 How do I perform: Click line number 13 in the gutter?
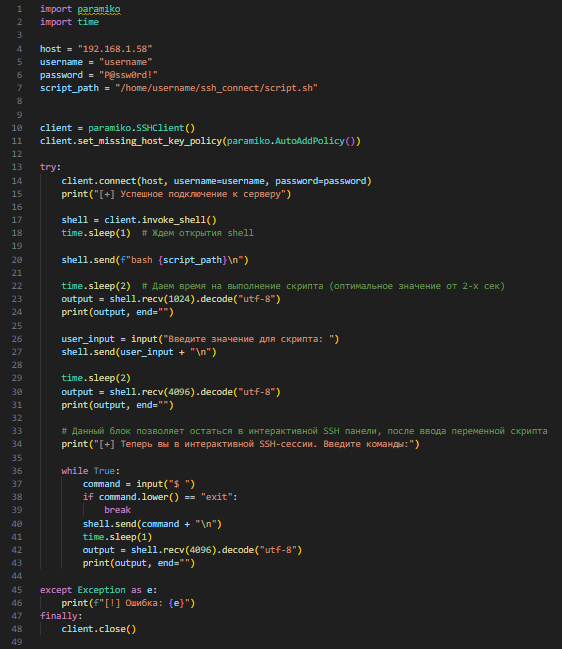[x=17, y=167]
